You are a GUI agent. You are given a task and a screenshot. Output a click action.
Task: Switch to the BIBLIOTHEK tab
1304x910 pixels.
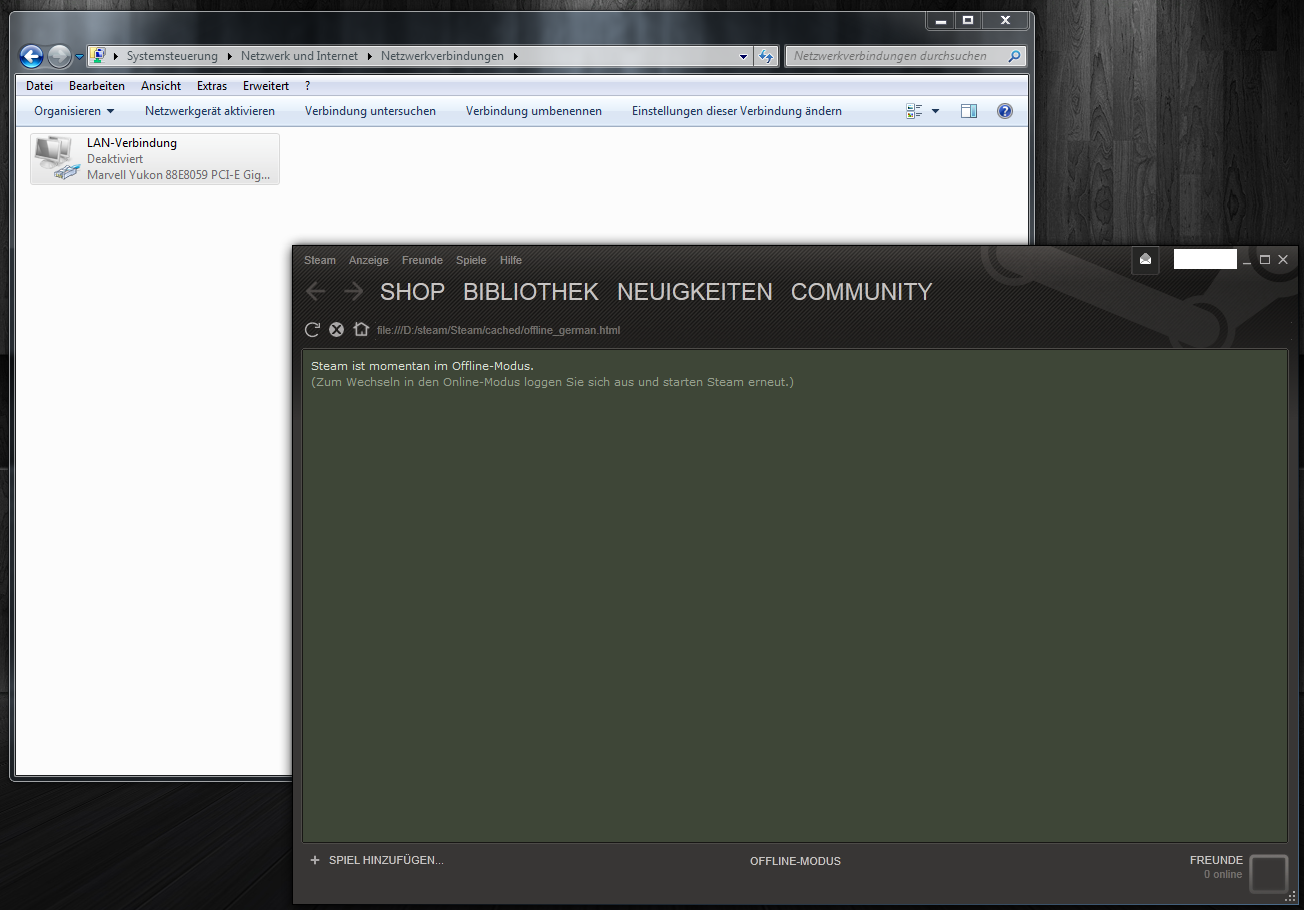[x=531, y=292]
